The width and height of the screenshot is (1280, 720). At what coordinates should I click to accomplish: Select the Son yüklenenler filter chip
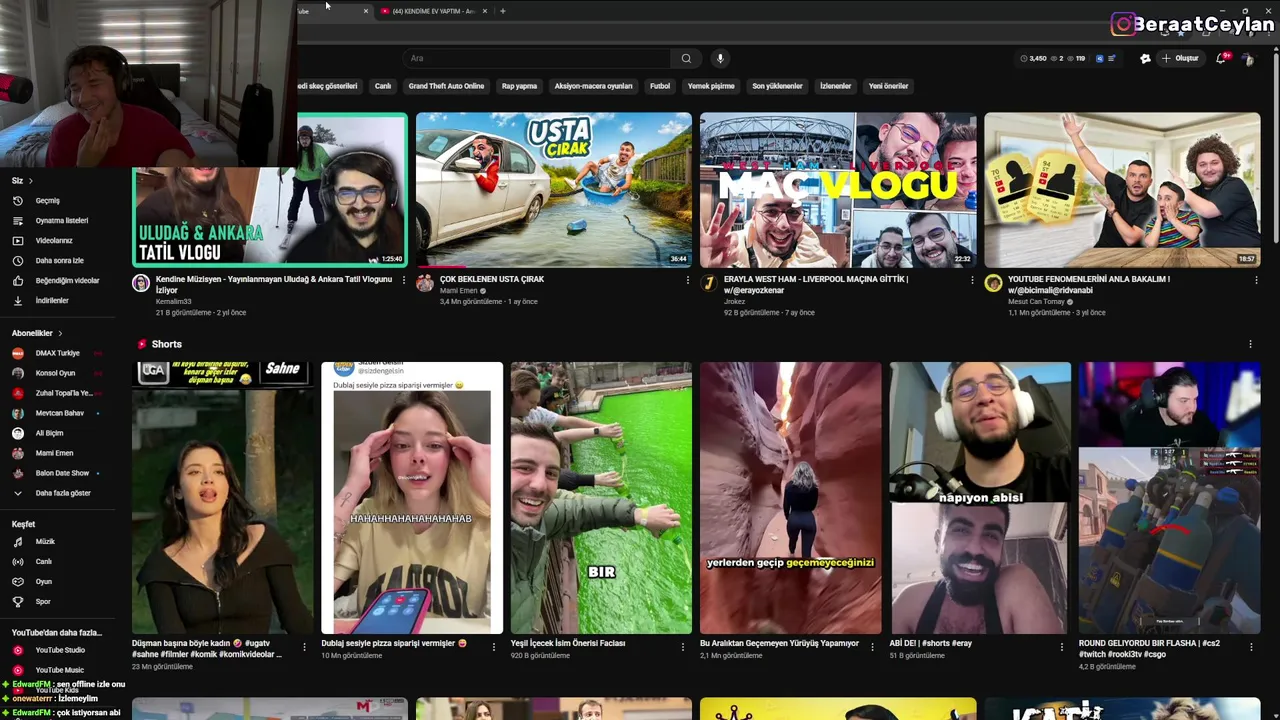coord(777,86)
